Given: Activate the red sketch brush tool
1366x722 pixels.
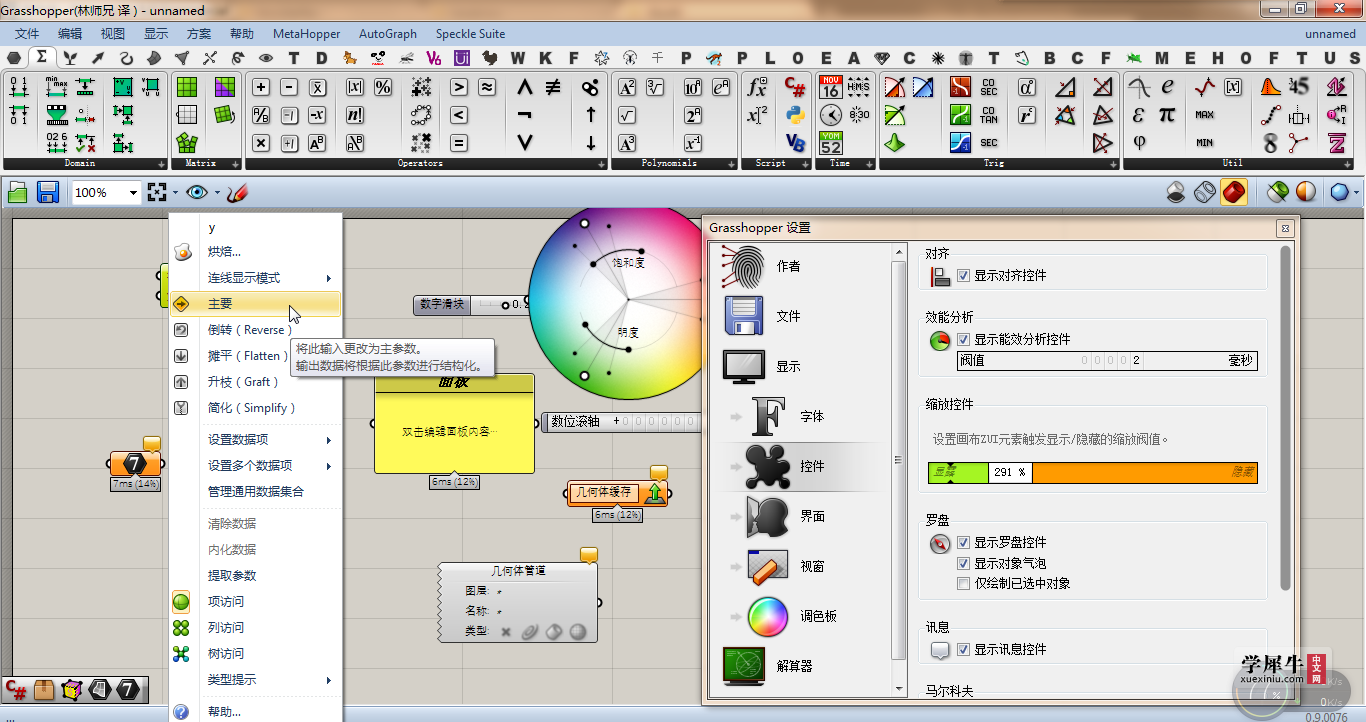Looking at the screenshot, I should tap(237, 192).
